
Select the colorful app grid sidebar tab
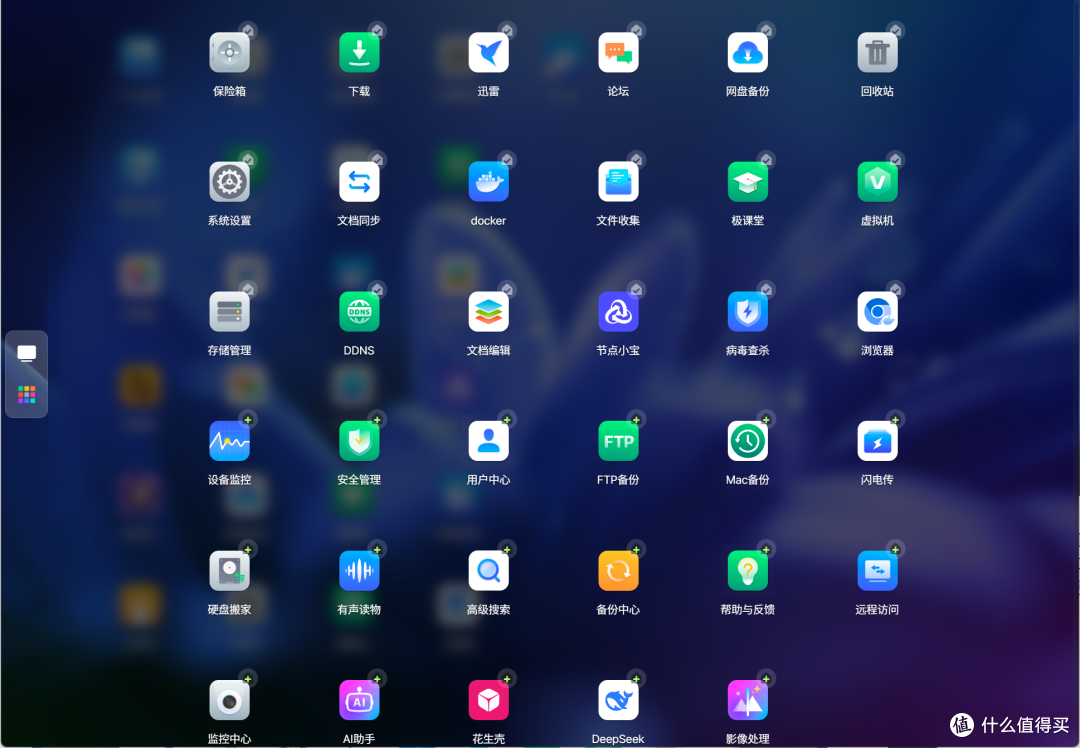point(27,395)
